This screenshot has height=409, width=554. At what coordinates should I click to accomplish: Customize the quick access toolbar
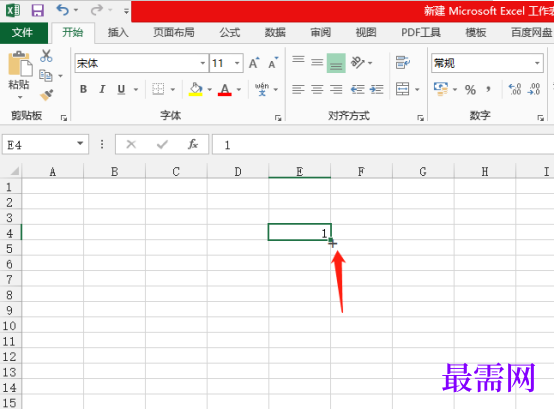pyautogui.click(x=126, y=11)
